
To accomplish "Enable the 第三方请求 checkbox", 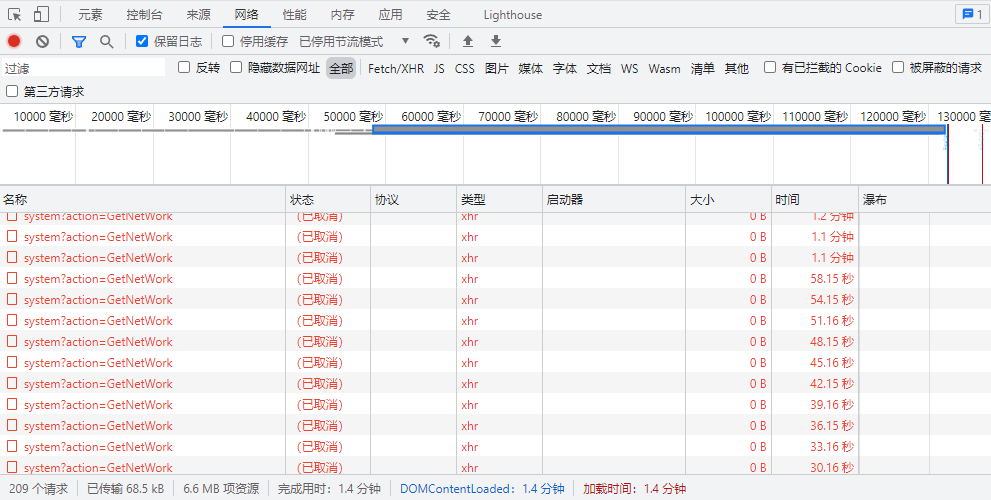I will (x=12, y=91).
